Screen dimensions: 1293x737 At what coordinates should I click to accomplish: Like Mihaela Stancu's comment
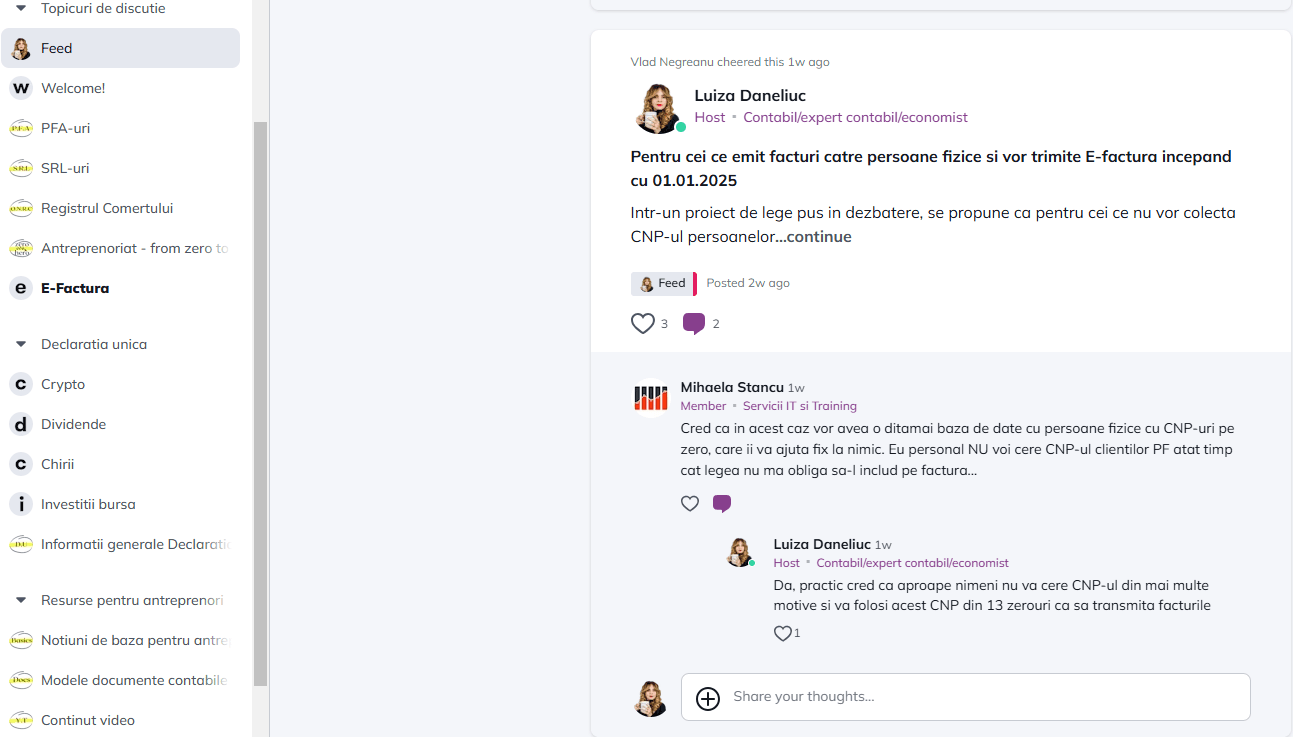point(690,503)
